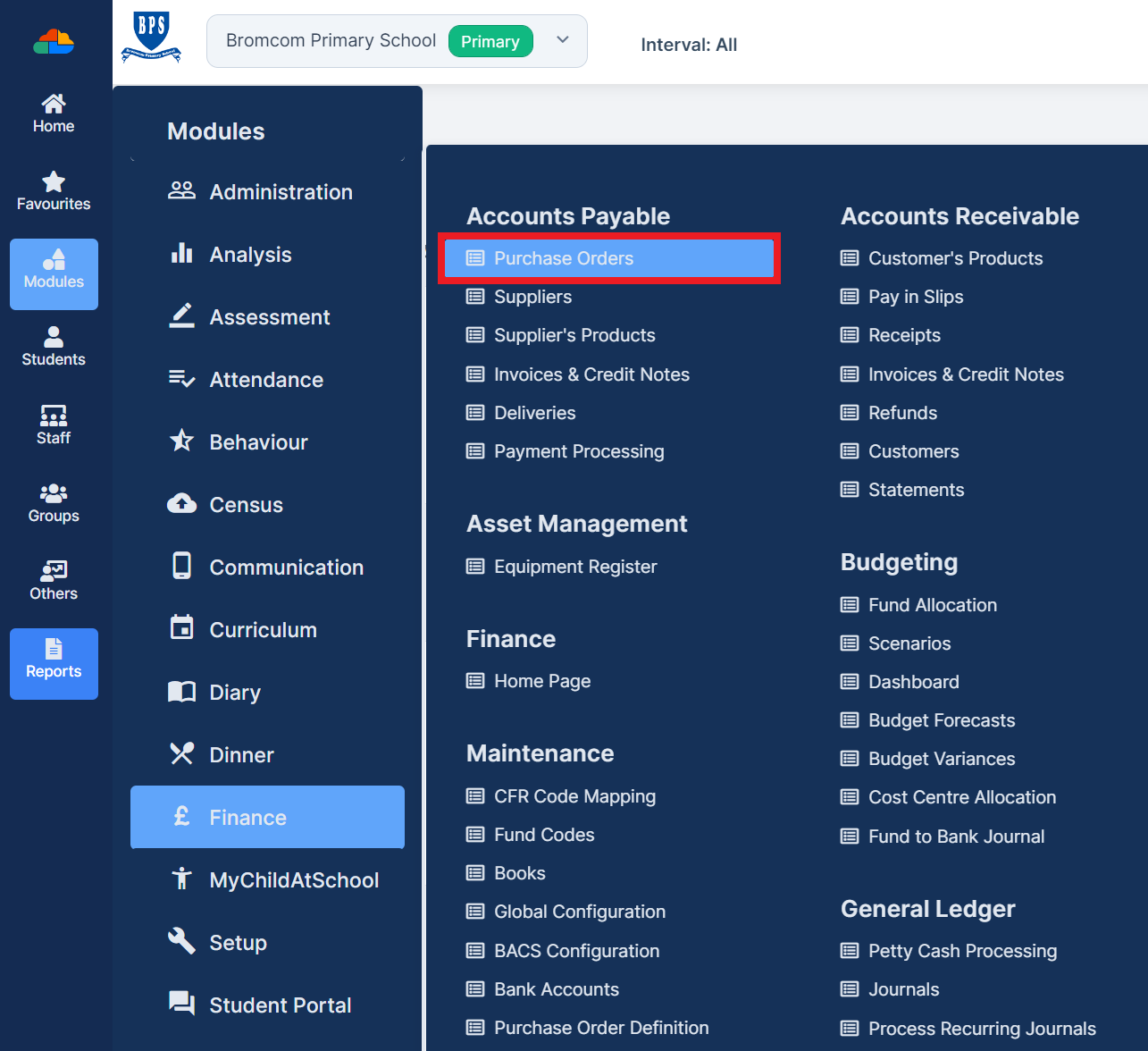
Task: Select the Attendance module menu item
Action: coord(266,379)
